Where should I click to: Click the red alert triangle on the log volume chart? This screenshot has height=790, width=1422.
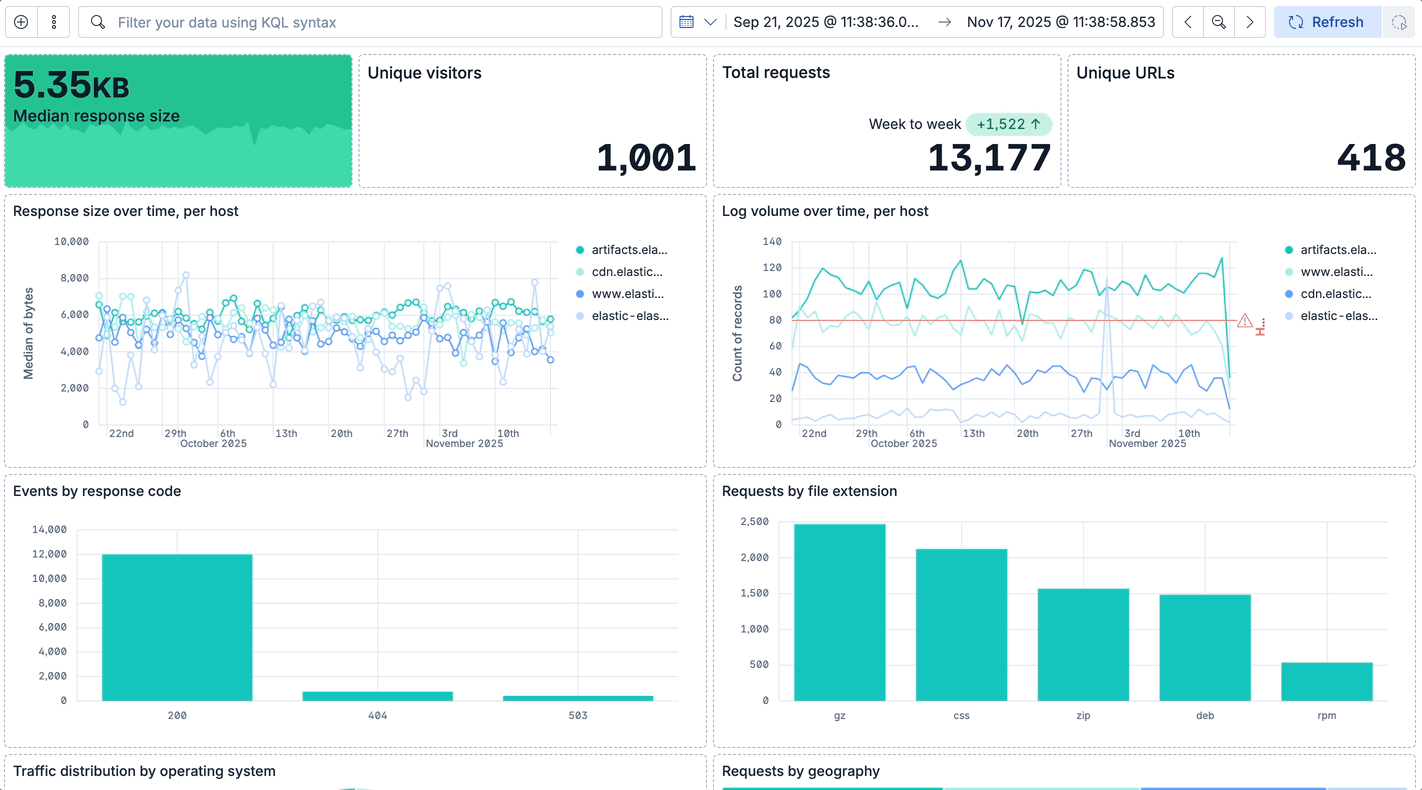pyautogui.click(x=1243, y=321)
